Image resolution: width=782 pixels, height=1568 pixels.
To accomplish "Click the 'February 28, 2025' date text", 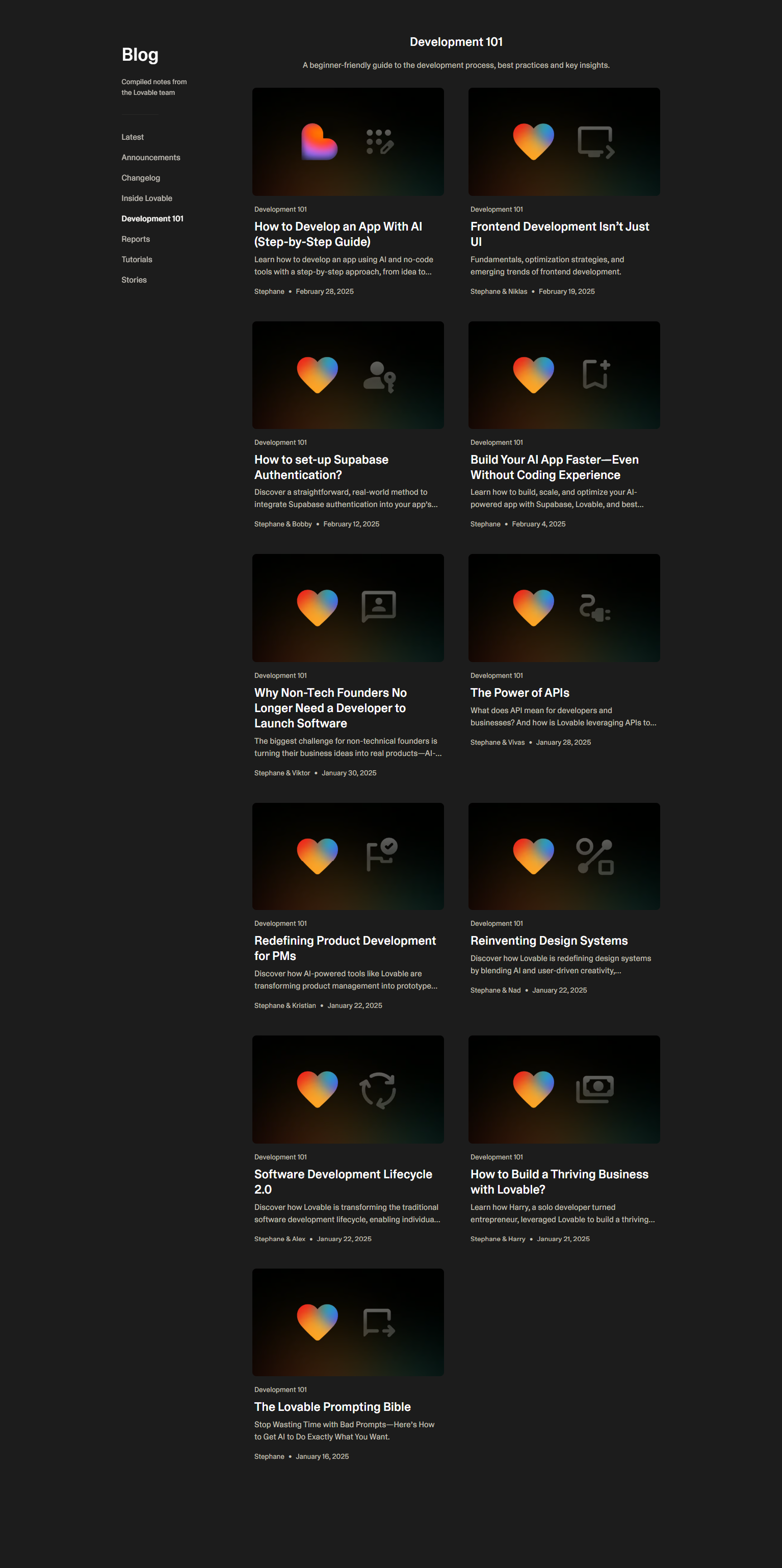I will tap(324, 292).
